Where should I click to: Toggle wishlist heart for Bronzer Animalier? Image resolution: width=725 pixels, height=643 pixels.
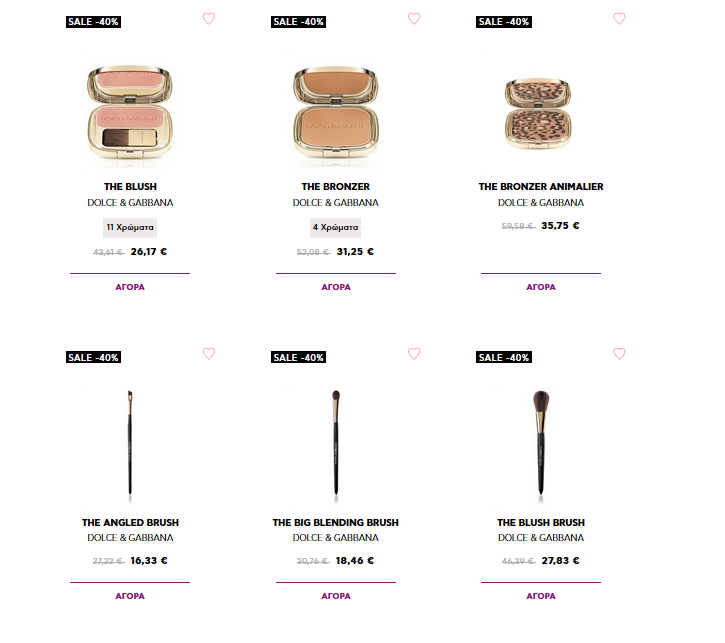pos(619,18)
